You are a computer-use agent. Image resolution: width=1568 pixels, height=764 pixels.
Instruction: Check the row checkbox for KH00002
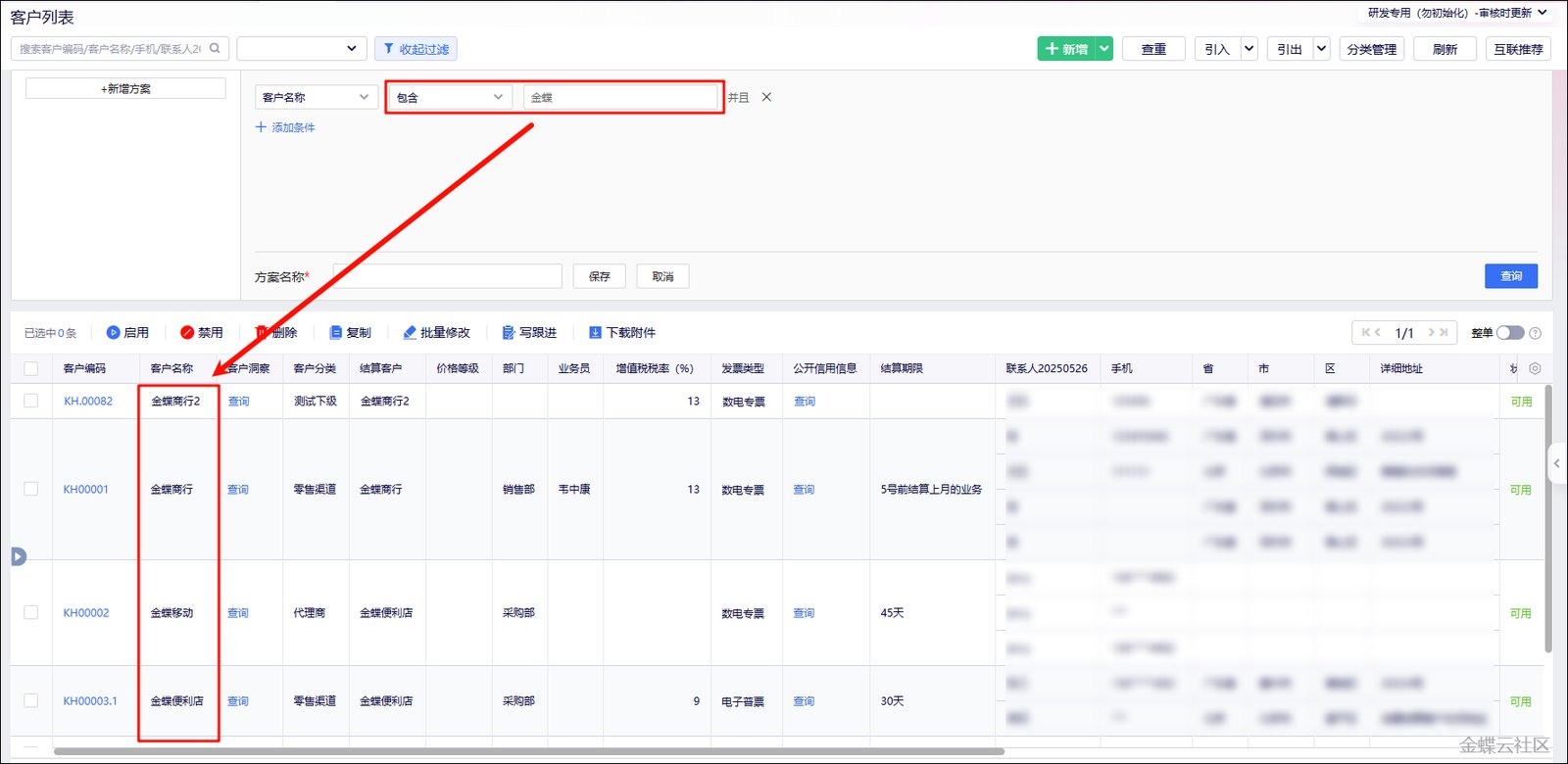(x=31, y=612)
